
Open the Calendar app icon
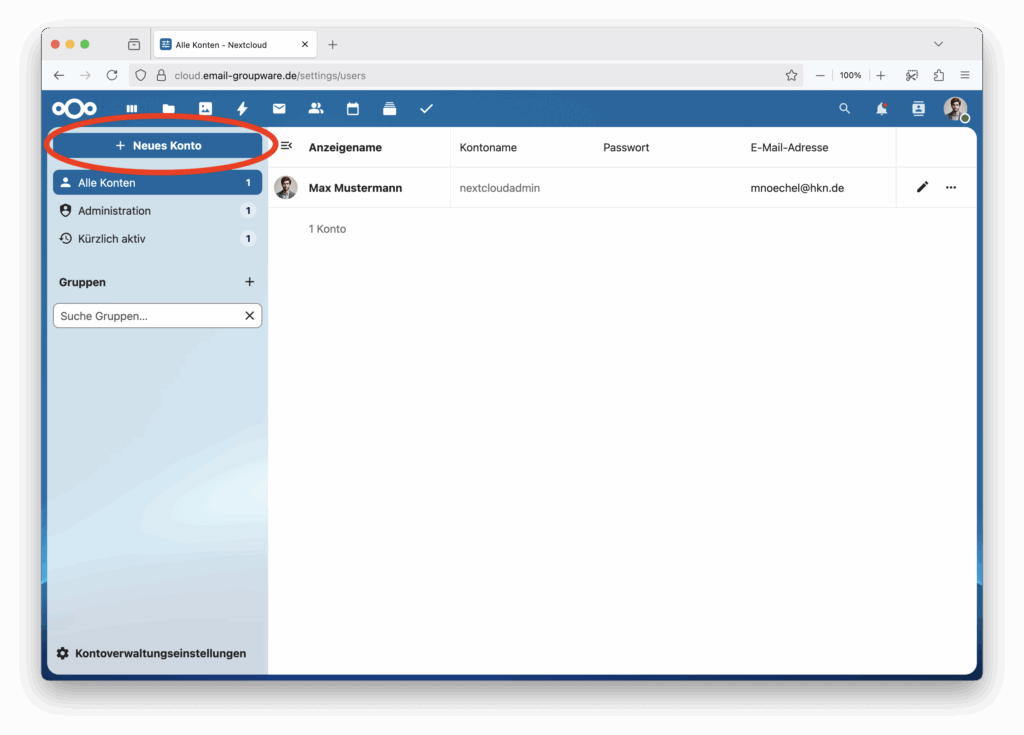tap(353, 108)
